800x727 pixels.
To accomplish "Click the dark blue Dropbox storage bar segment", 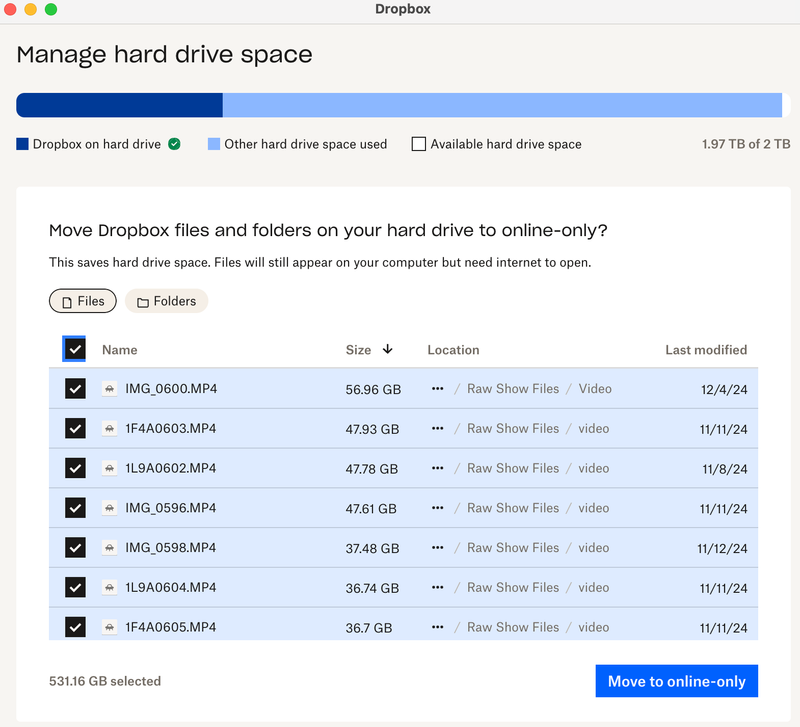I will 119,106.
